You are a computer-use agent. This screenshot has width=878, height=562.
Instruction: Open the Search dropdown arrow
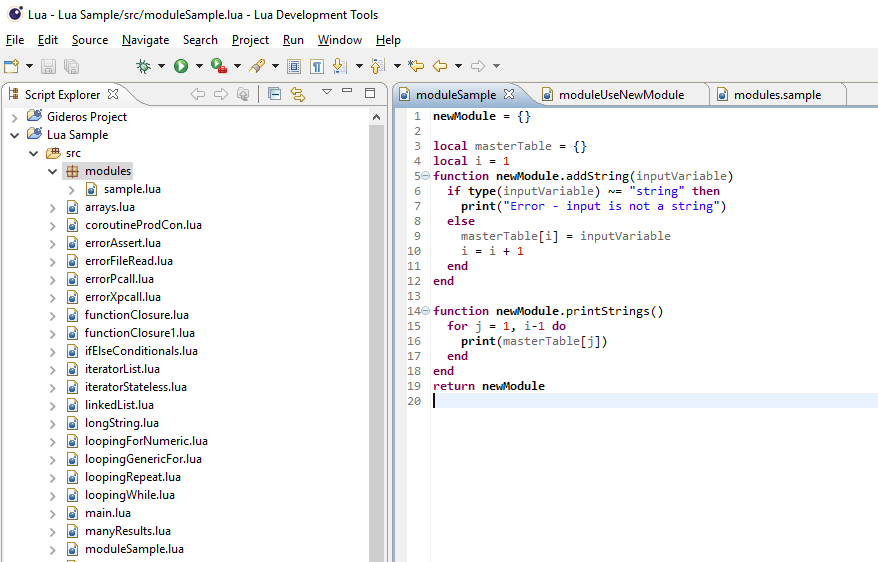275,66
